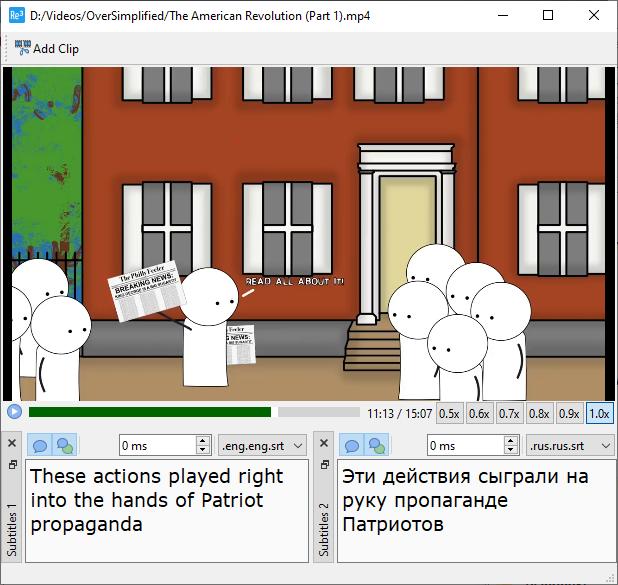The width and height of the screenshot is (618, 585).
Task: Open the .rus.rus.srt subtitle file dropdown
Action: click(570, 445)
